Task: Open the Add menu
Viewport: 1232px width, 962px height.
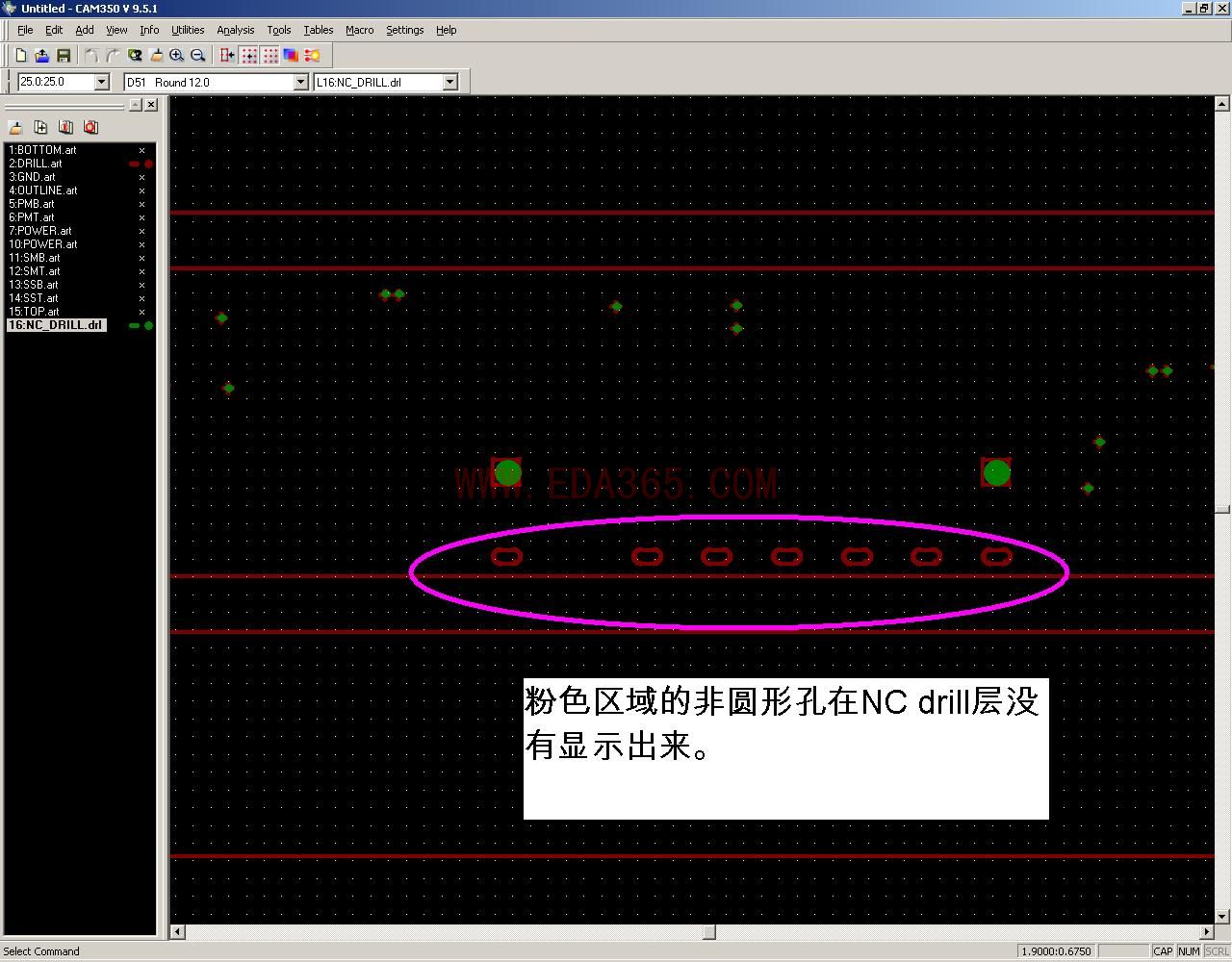Action: [x=85, y=30]
